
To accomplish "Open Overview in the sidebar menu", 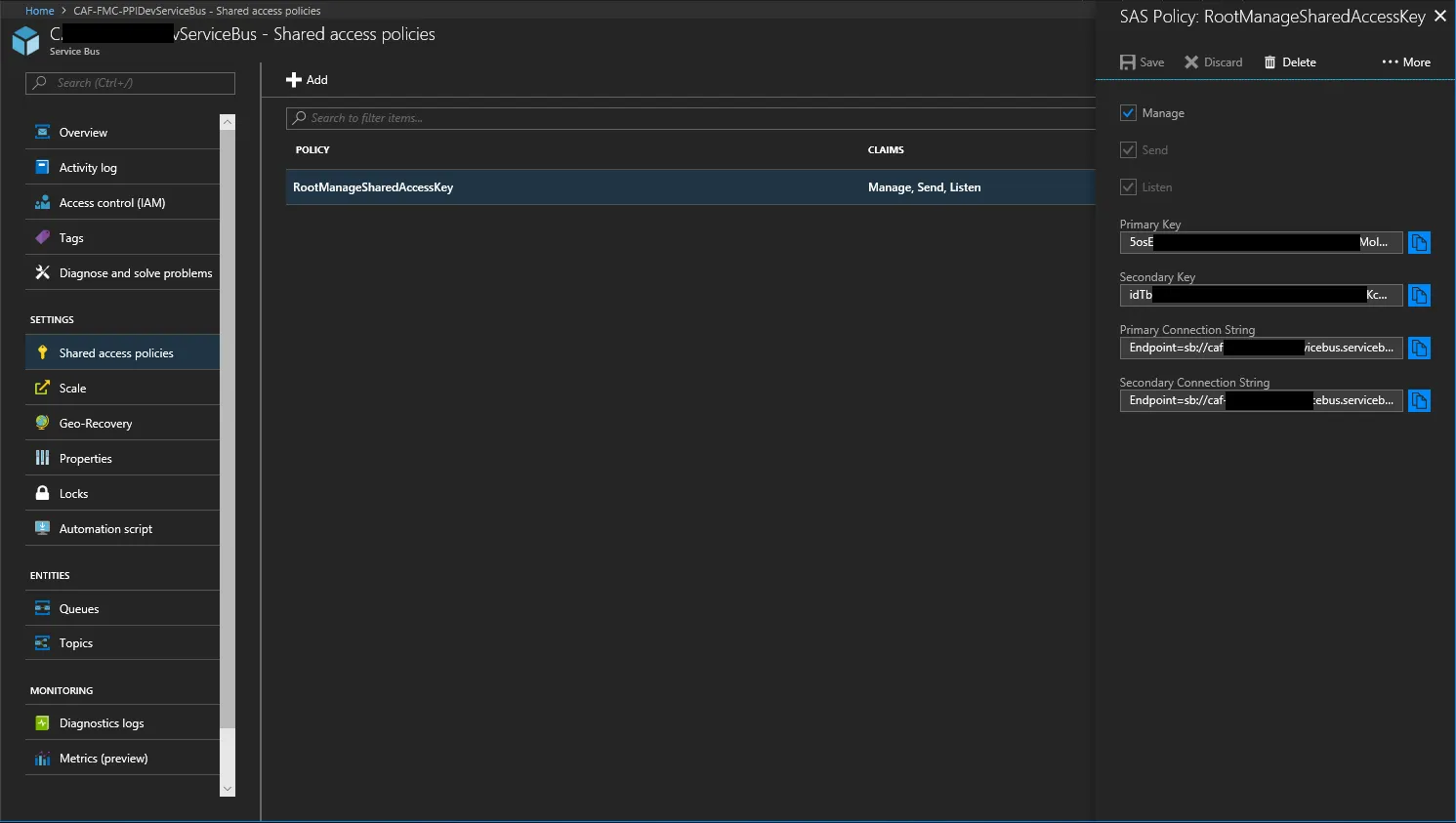I will (x=122, y=132).
